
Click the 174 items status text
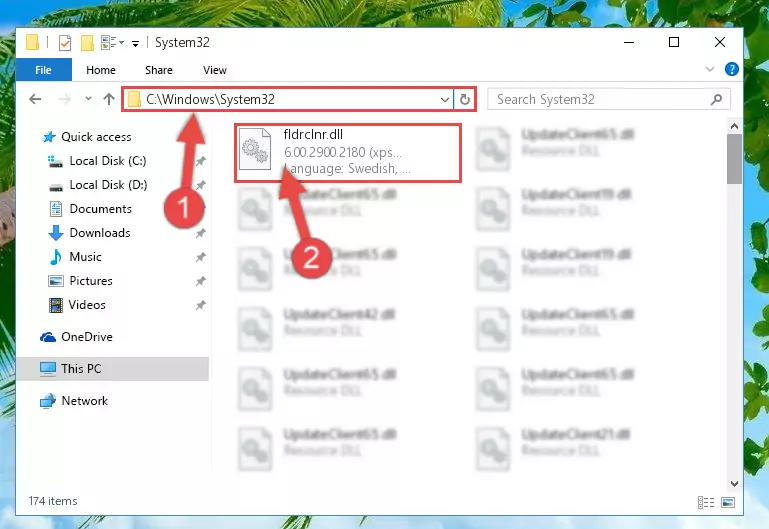[53, 501]
